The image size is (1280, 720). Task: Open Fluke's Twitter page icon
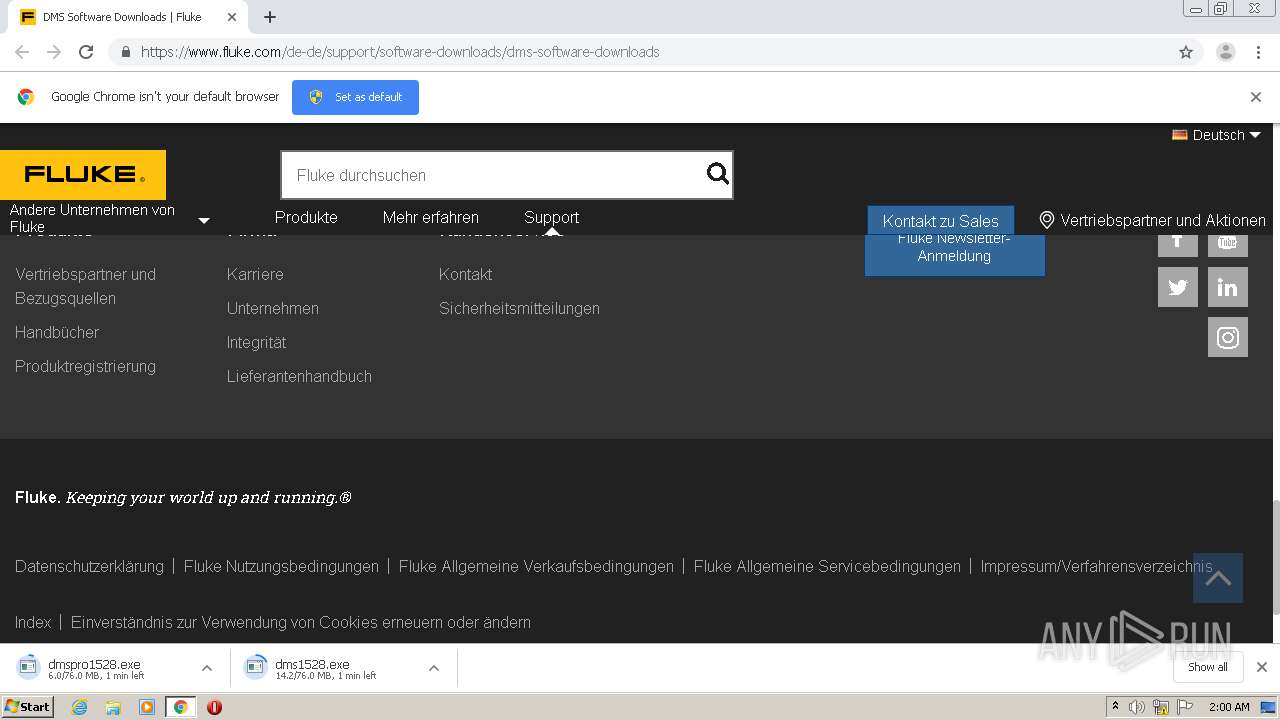1178,287
